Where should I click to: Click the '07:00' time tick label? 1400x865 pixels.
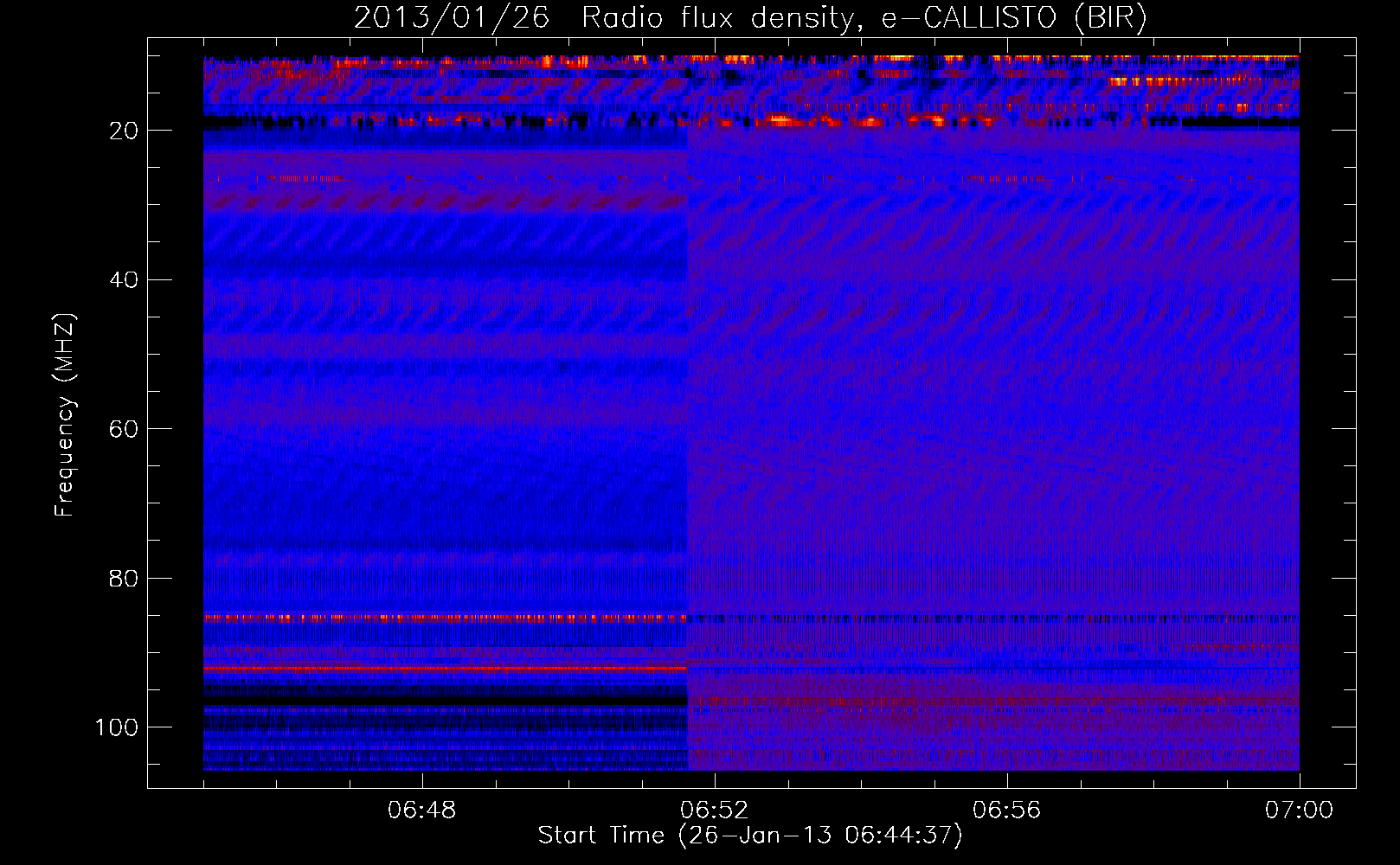[1299, 811]
